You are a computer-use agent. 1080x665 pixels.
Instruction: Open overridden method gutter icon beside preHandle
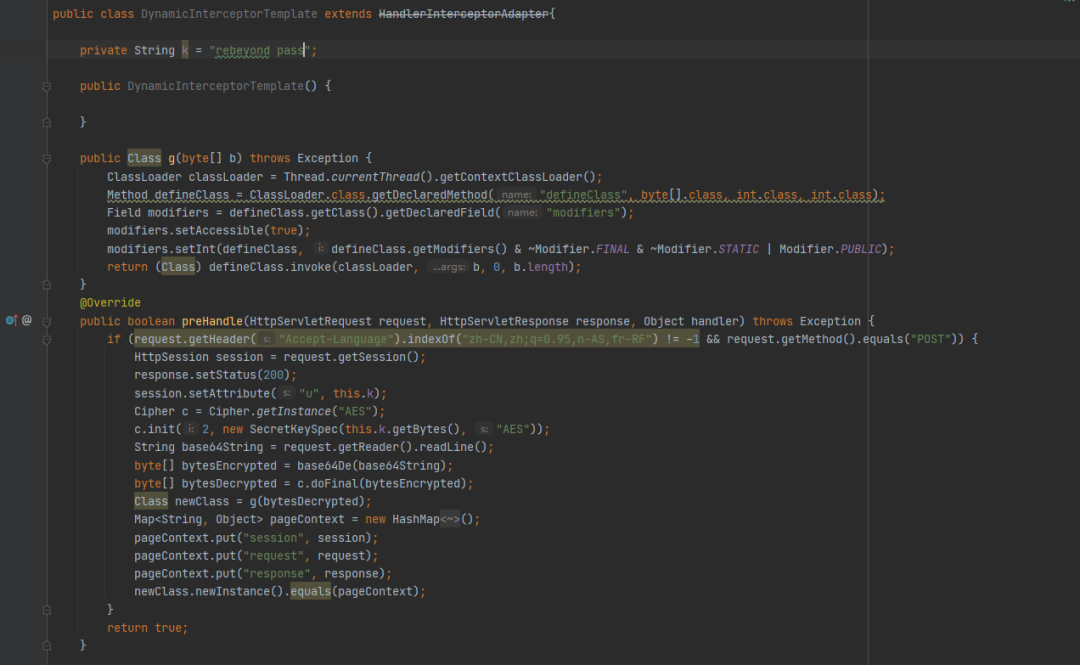[x=11, y=320]
